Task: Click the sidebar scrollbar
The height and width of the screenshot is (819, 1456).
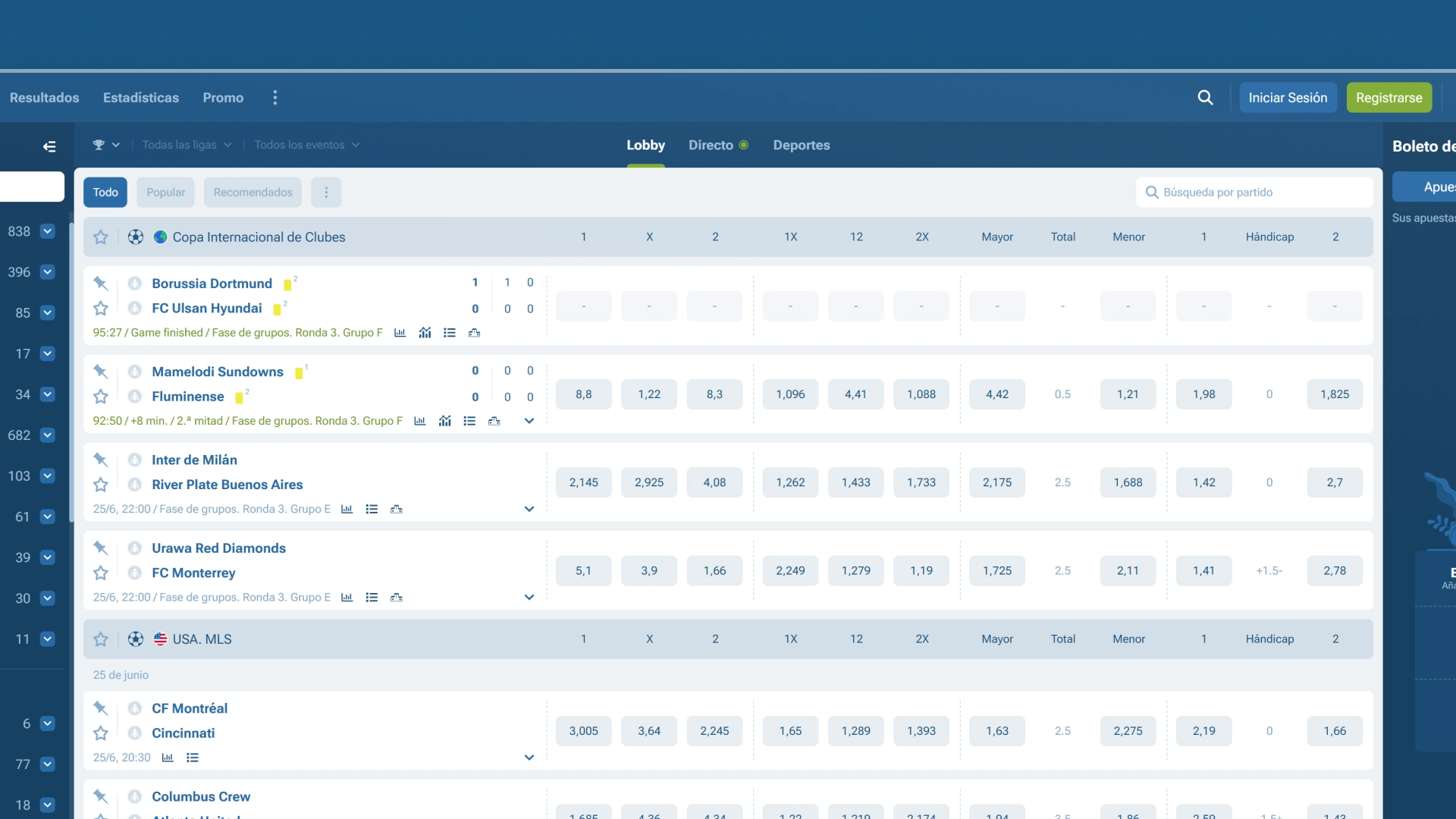Action: (x=71, y=372)
